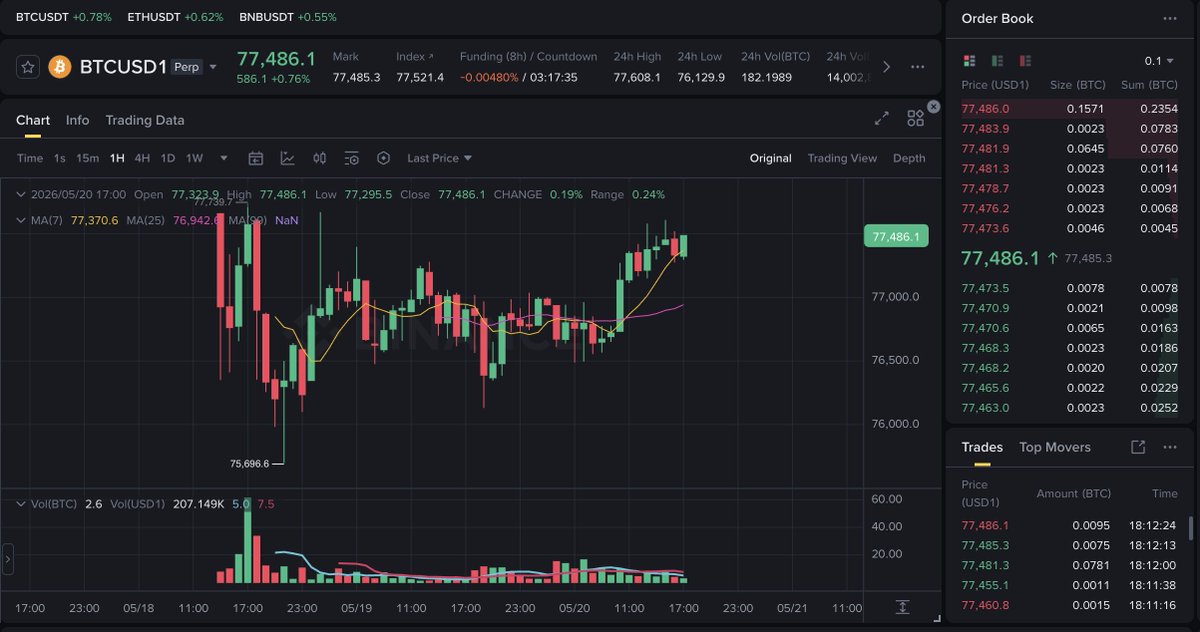This screenshot has width=1200, height=632.
Task: Click the 77,486.1 mid price in order book
Action: [1000, 258]
